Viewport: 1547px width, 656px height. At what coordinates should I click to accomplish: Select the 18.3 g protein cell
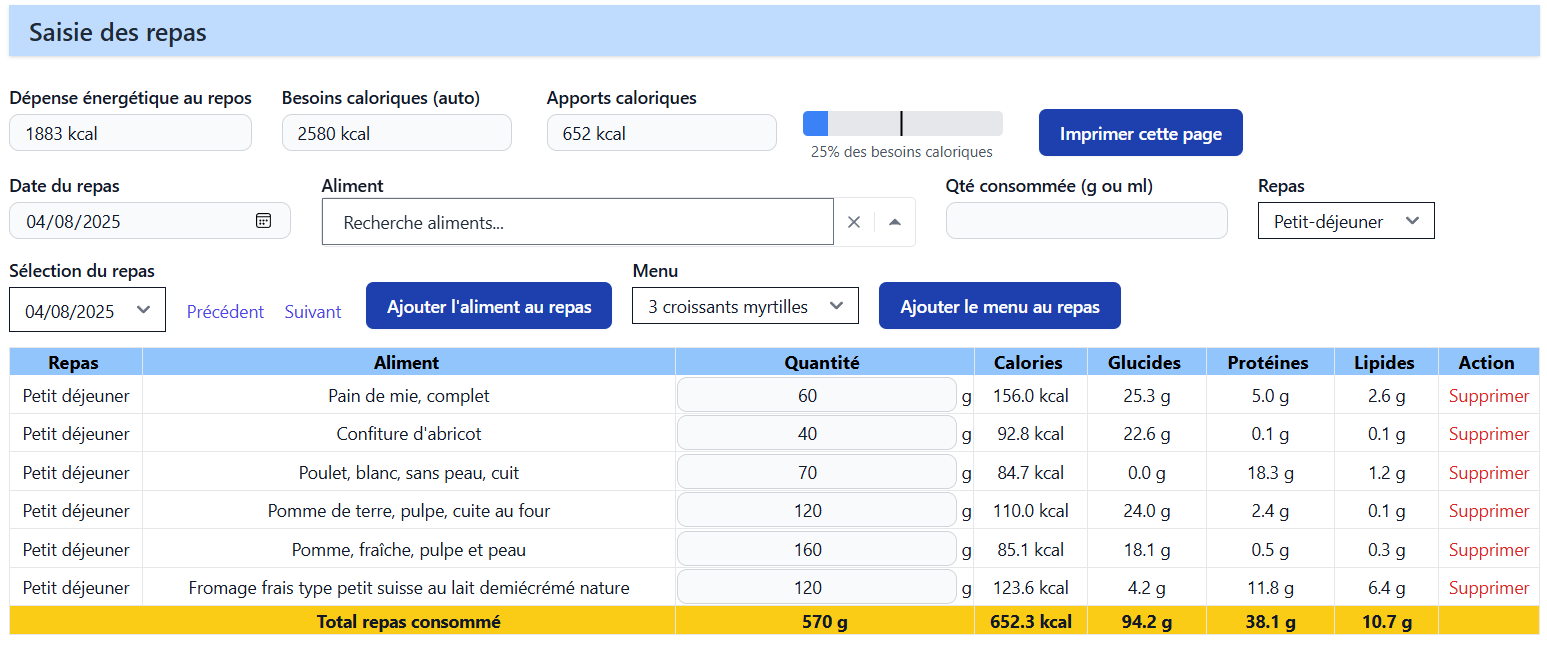[x=1270, y=472]
